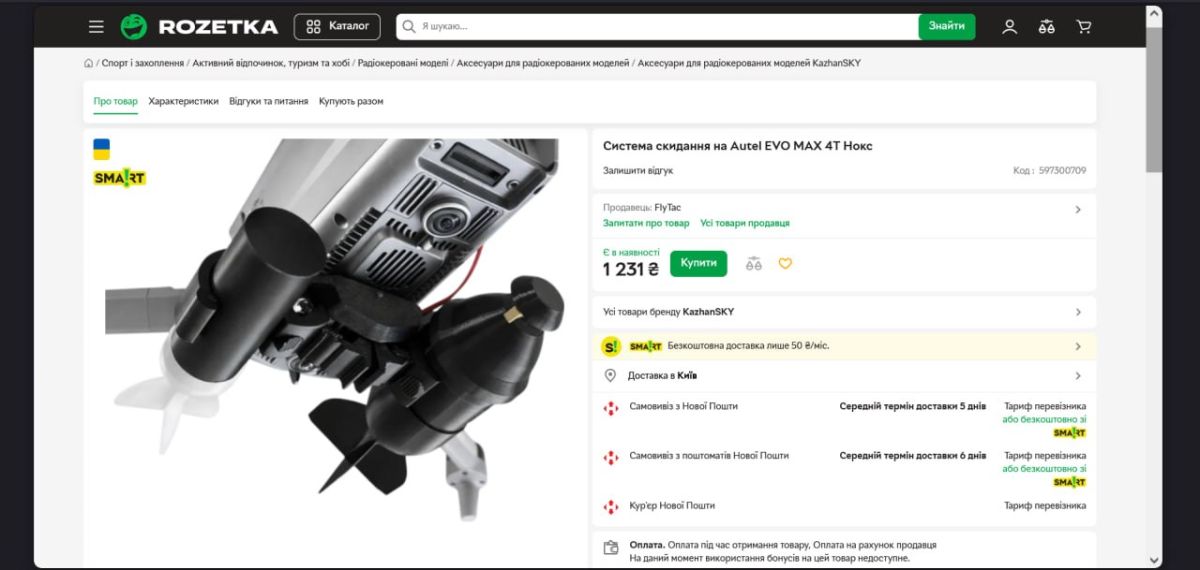
Task: Open delivery city Київ selector
Action: [844, 376]
